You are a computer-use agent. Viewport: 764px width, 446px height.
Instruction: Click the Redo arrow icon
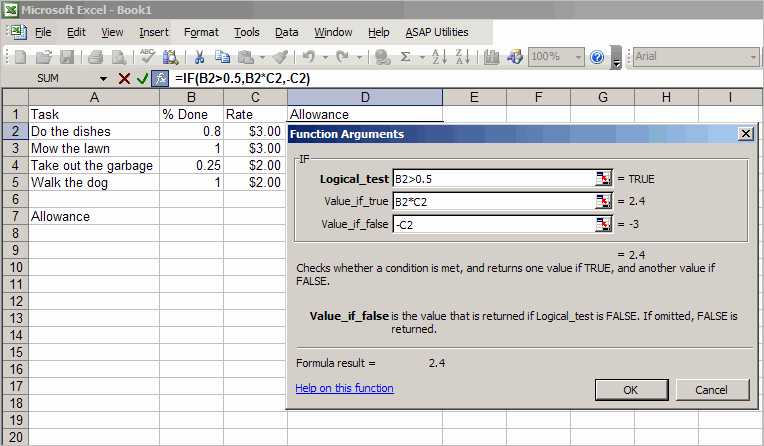[x=343, y=57]
